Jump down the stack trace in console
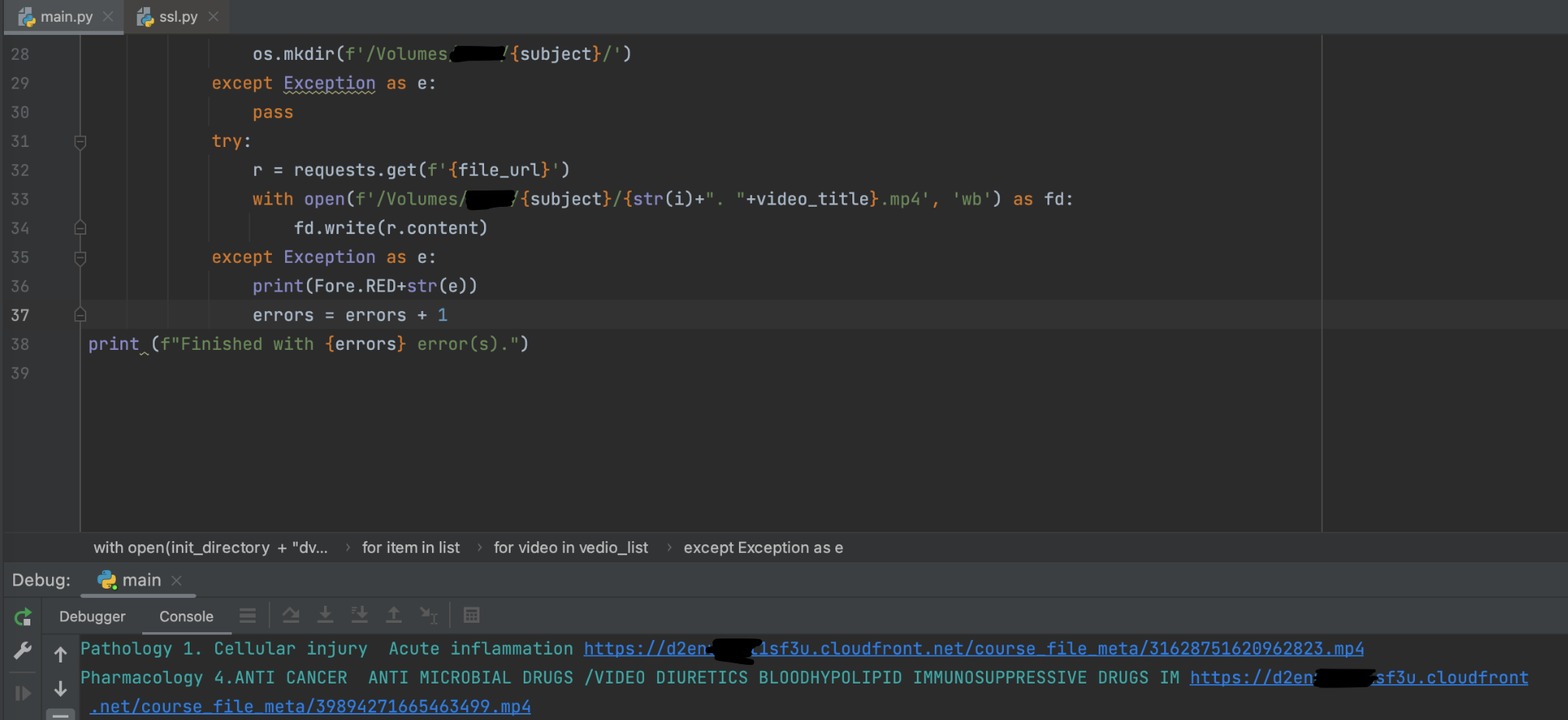This screenshot has width=1568, height=720. click(x=61, y=689)
